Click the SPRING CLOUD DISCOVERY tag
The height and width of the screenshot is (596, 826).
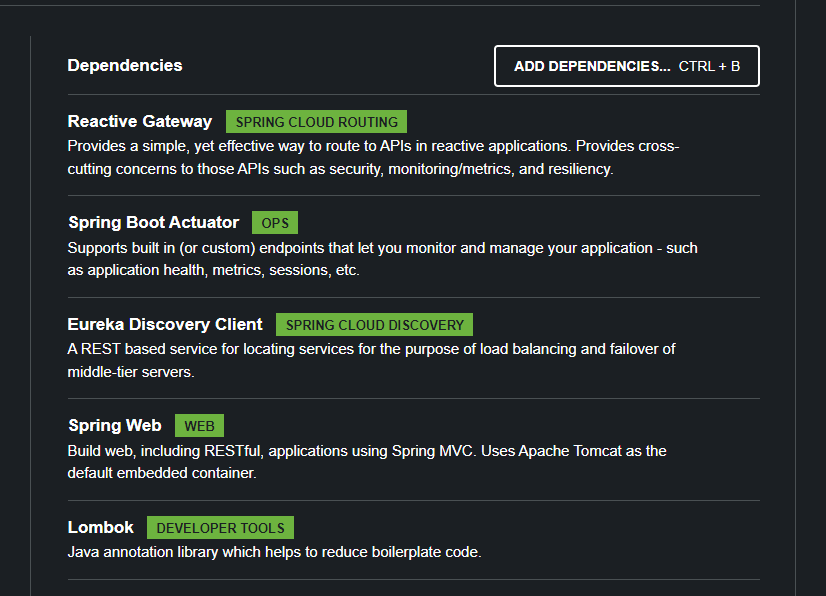375,325
